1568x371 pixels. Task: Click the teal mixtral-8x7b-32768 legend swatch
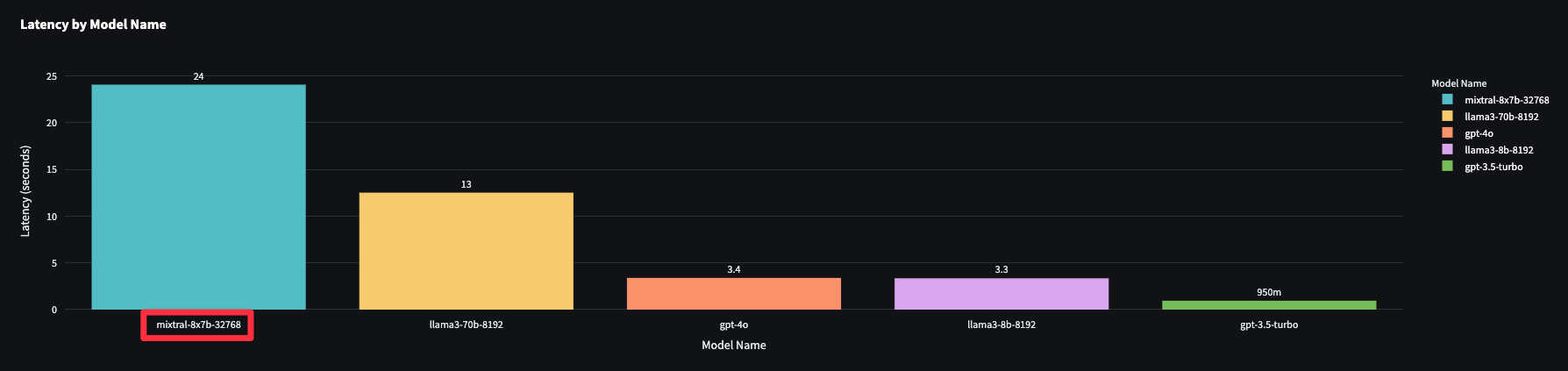coord(1447,100)
